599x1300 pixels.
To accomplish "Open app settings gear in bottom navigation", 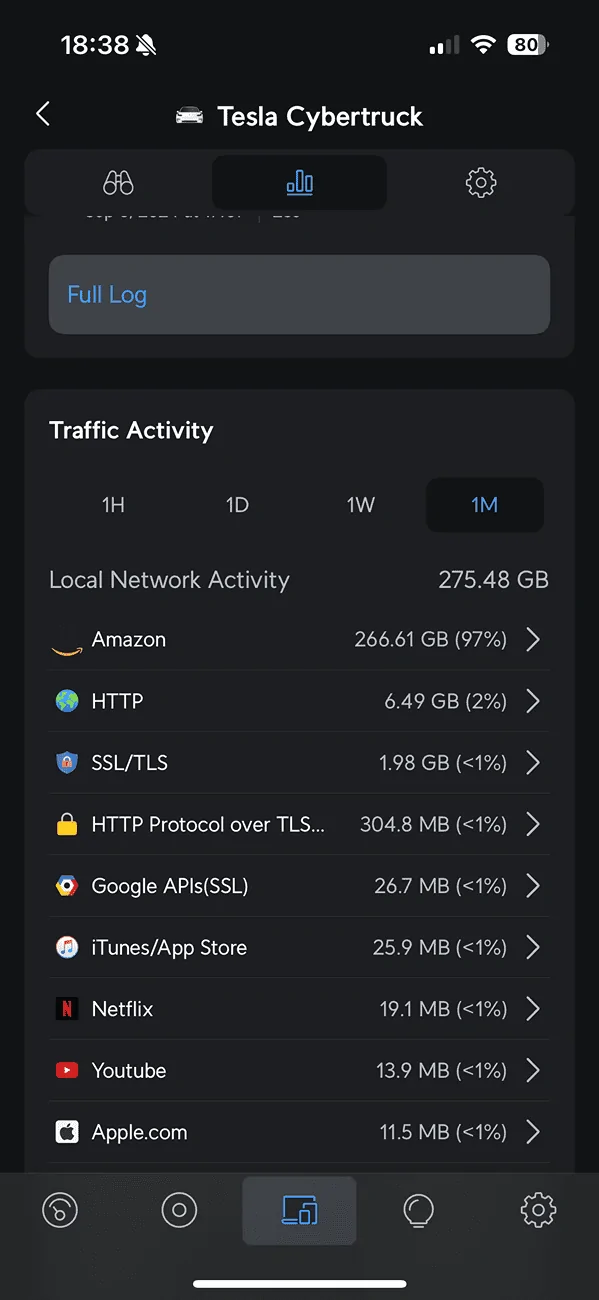I will pyautogui.click(x=538, y=1211).
